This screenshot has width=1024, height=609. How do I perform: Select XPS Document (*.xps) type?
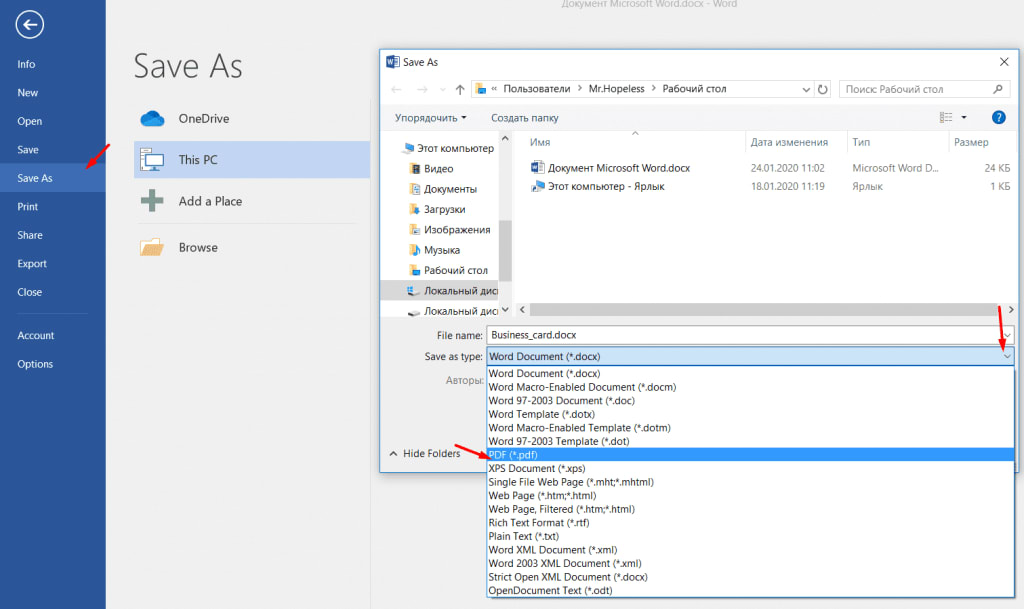(750, 469)
